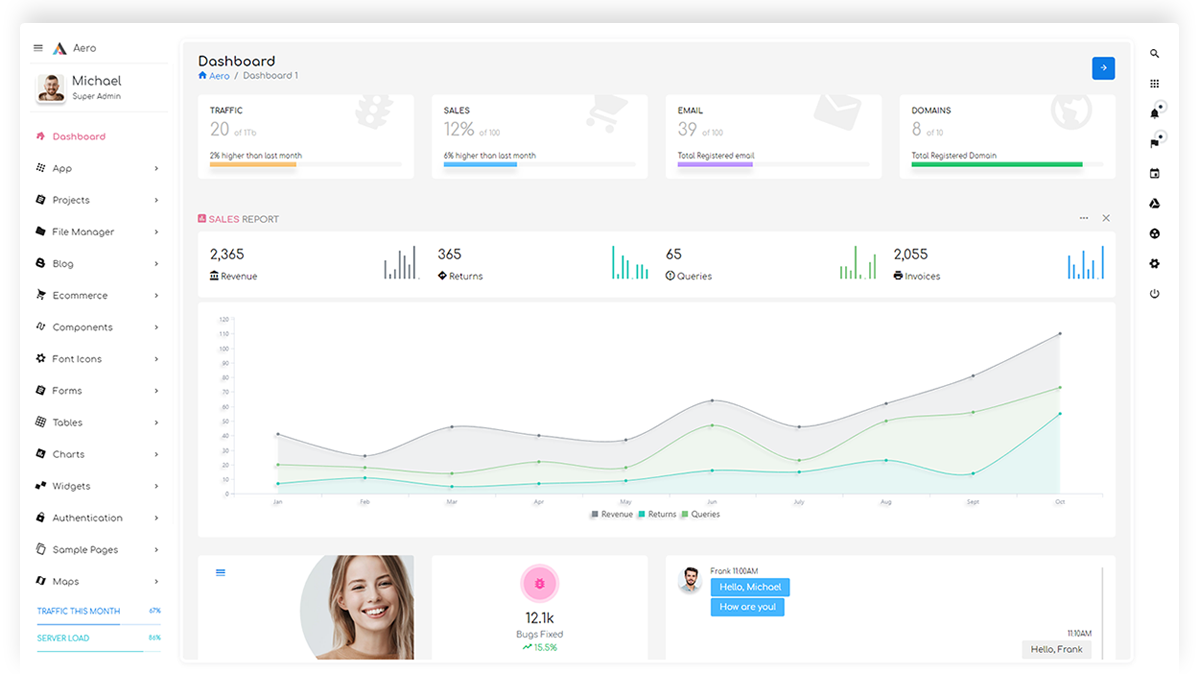Open the settings gear icon

1155,264
